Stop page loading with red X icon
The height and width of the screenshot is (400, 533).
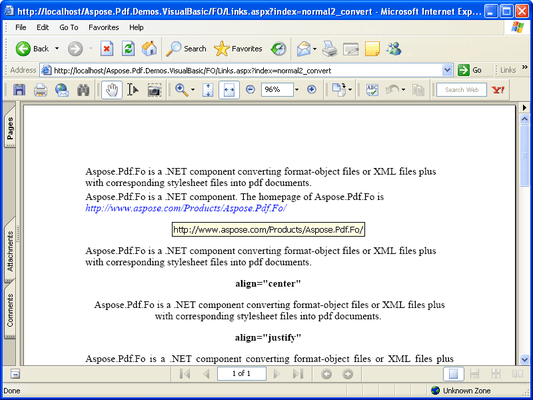106,49
